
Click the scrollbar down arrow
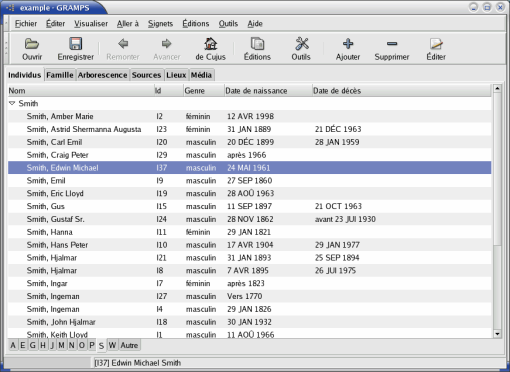coord(497,334)
